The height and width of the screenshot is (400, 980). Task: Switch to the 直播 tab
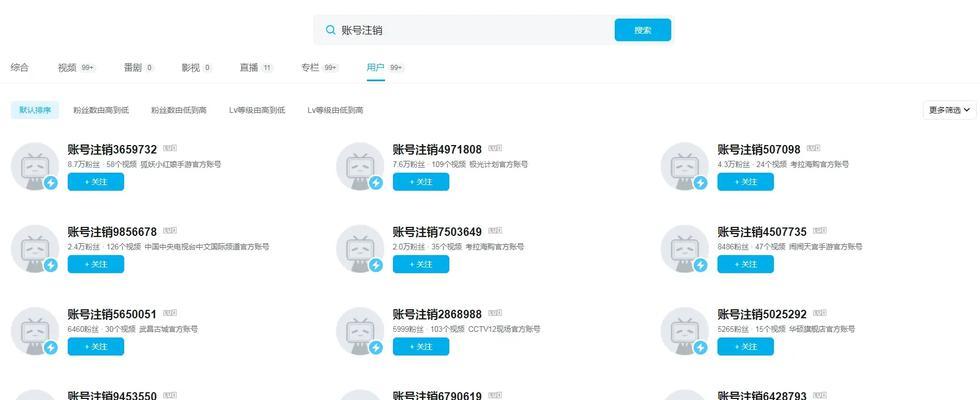(249, 68)
